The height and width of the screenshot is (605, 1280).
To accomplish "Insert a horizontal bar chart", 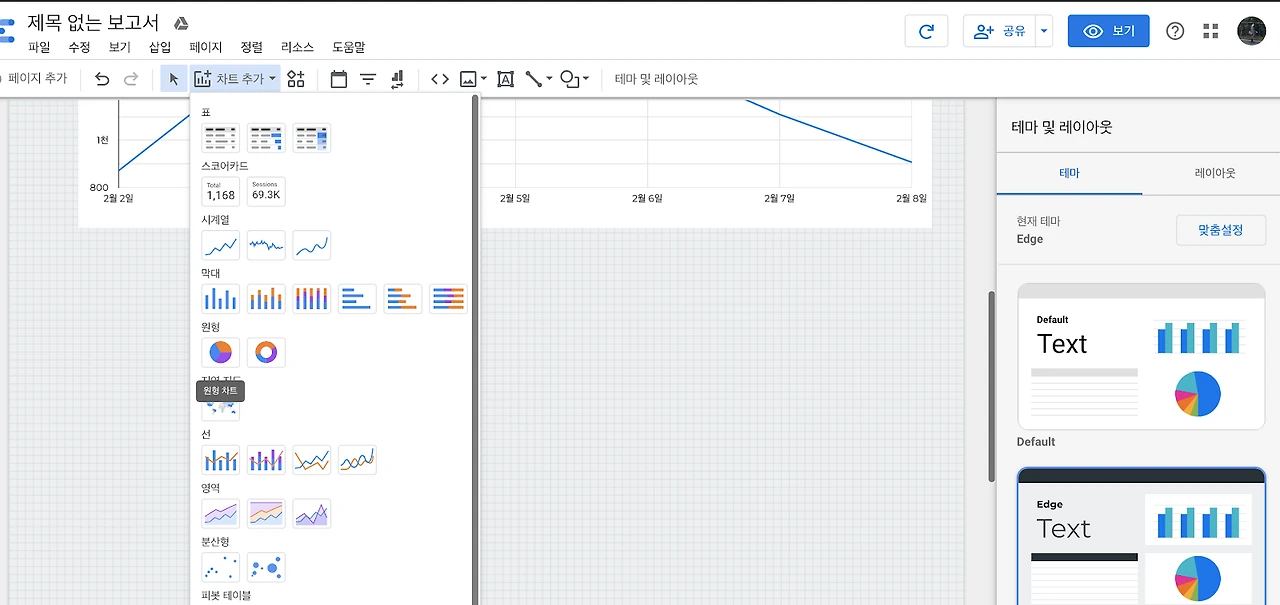I will pos(357,299).
